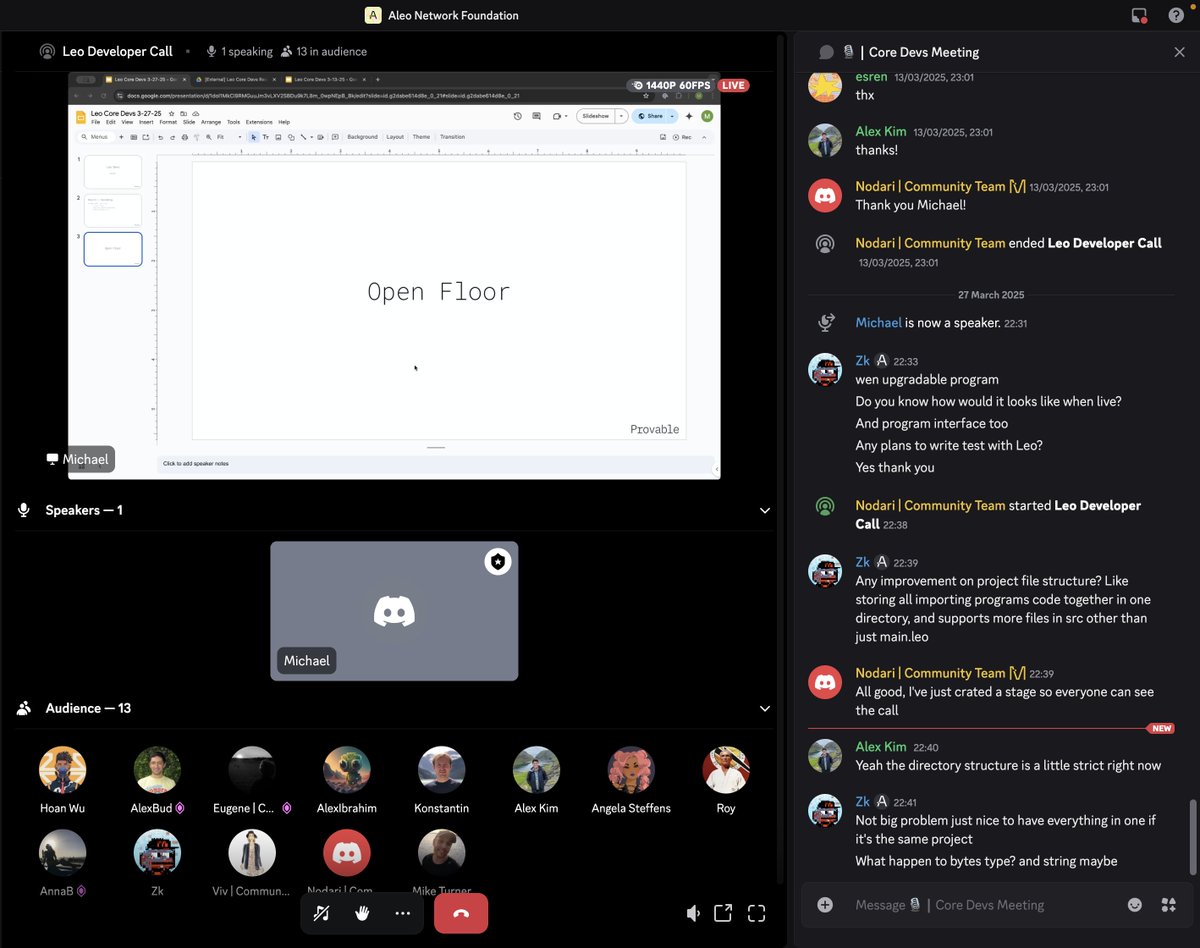Screen dimensions: 1200x948
Task: Click Mike Turner's avatar in audience
Action: click(441, 853)
